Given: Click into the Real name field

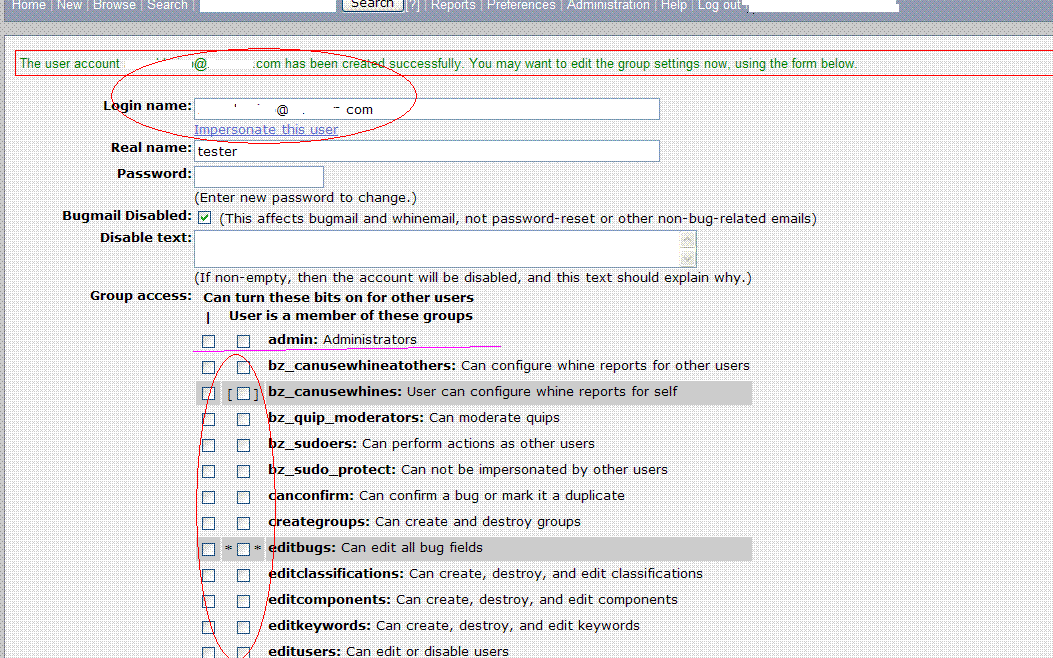Looking at the screenshot, I should click(x=426, y=151).
